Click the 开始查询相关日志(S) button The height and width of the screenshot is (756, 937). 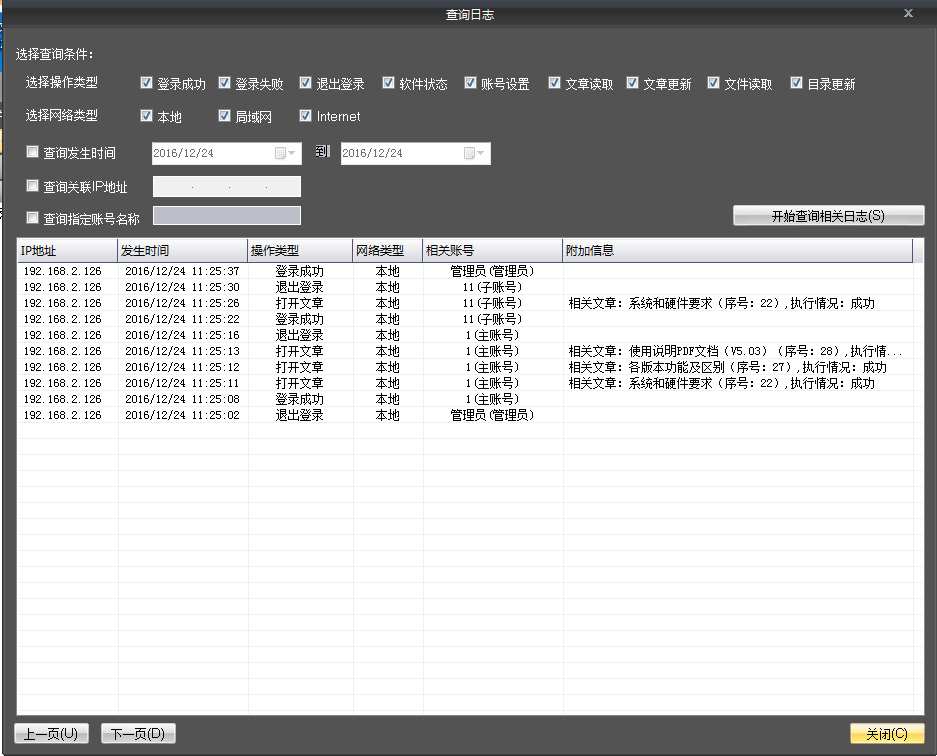[x=828, y=216]
